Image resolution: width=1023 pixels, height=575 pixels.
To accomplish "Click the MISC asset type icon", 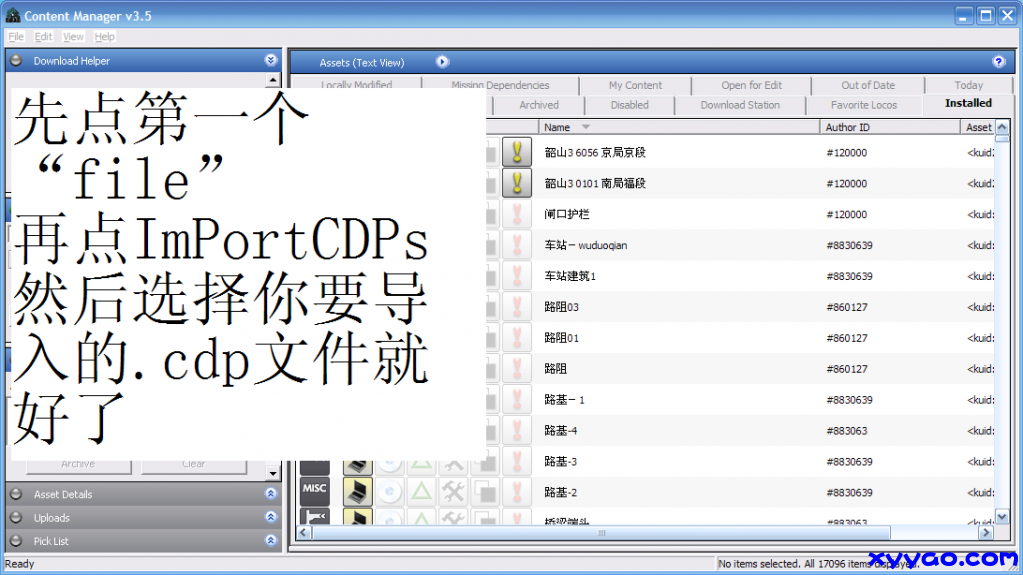I will click(314, 489).
